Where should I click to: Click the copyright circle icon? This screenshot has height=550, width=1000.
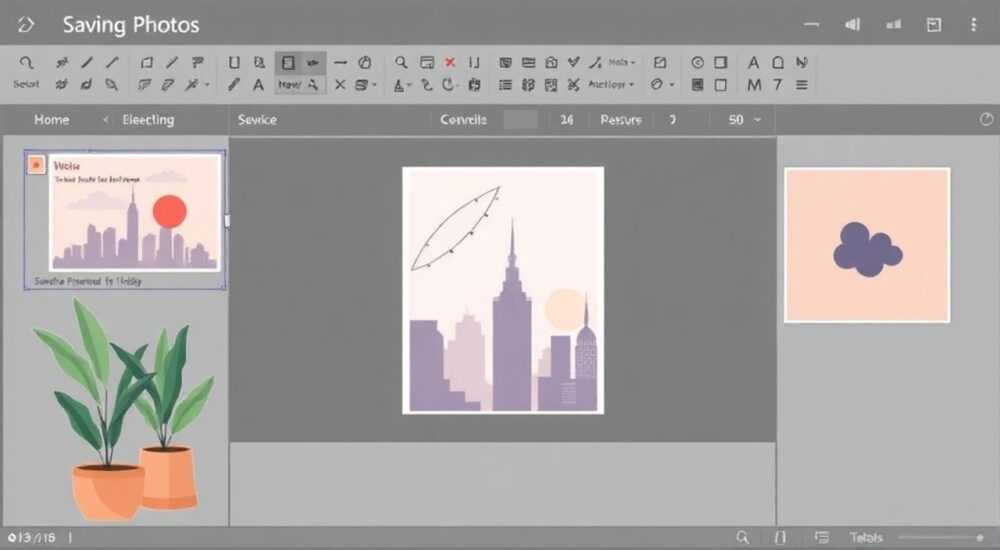[698, 63]
